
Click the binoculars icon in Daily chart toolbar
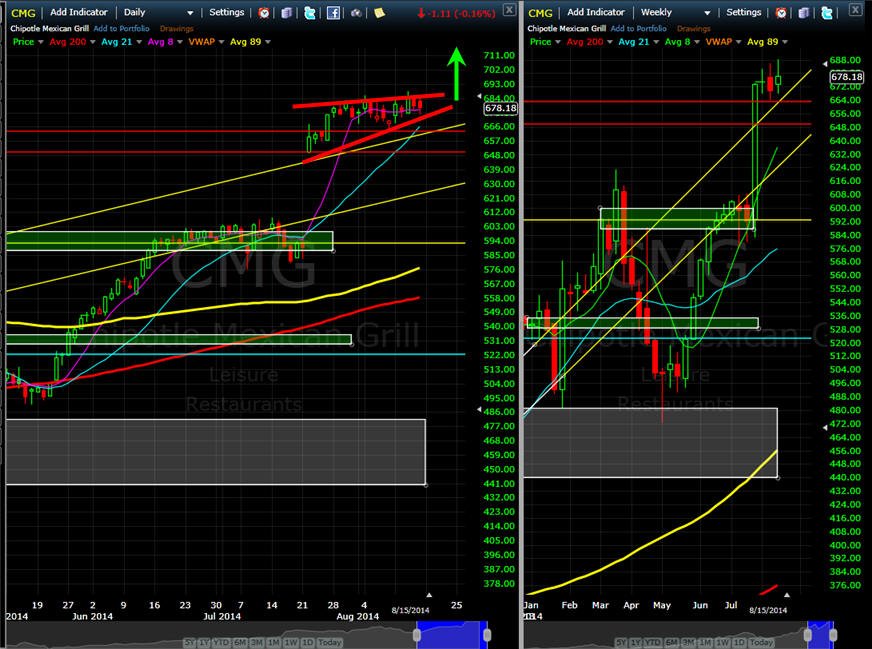coord(356,13)
